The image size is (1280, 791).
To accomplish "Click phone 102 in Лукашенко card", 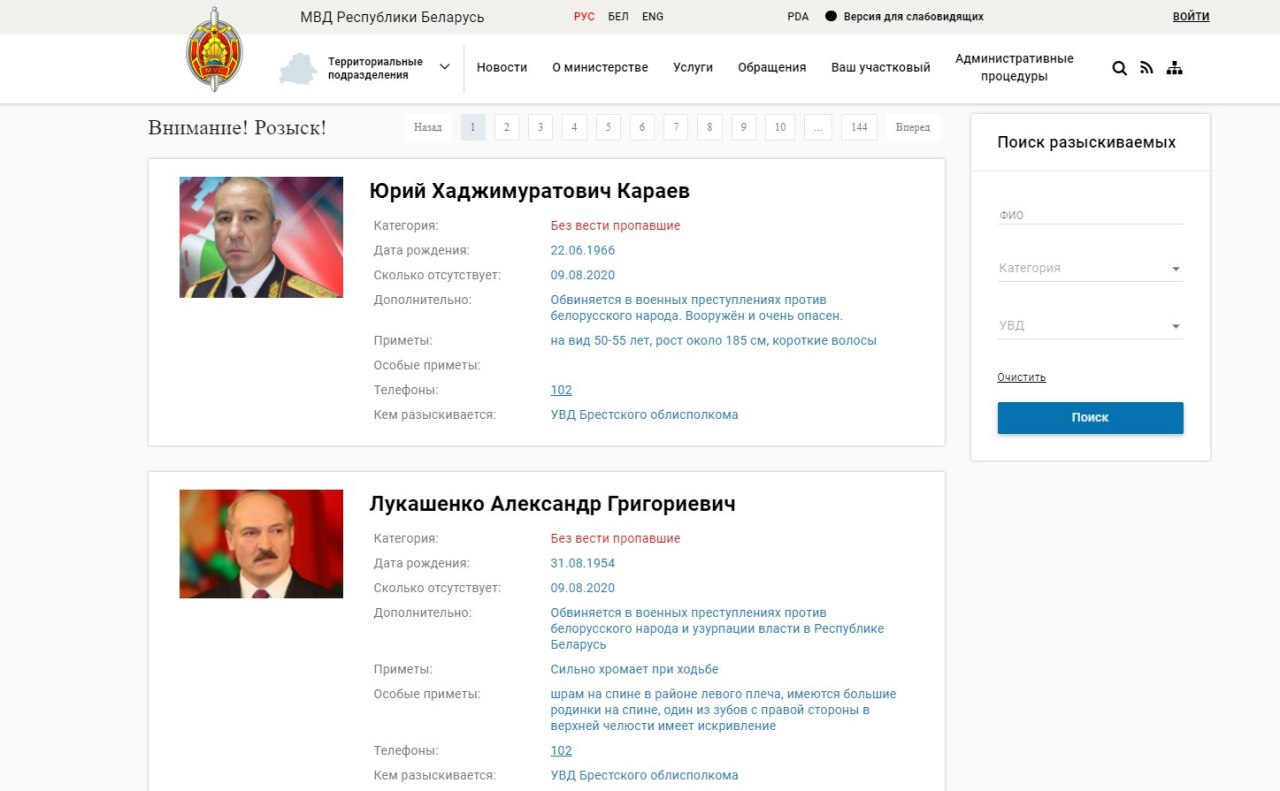I will [x=561, y=751].
